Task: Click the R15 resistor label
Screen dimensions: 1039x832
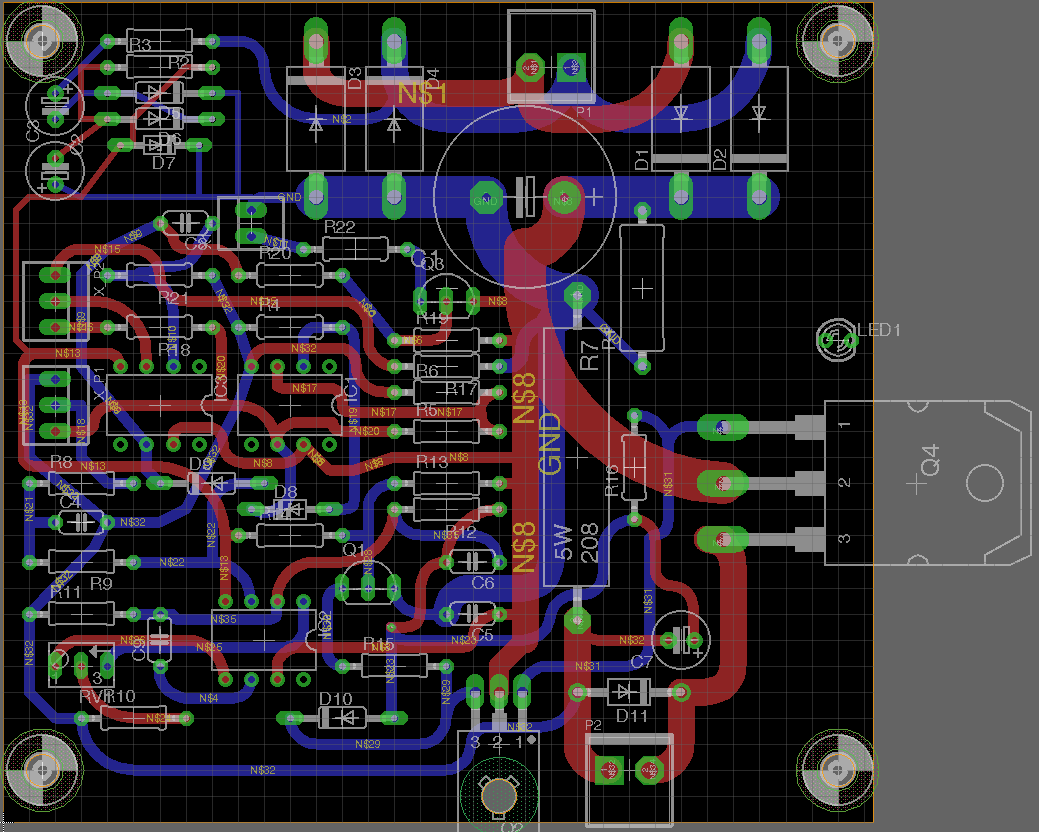Action: coord(379,645)
